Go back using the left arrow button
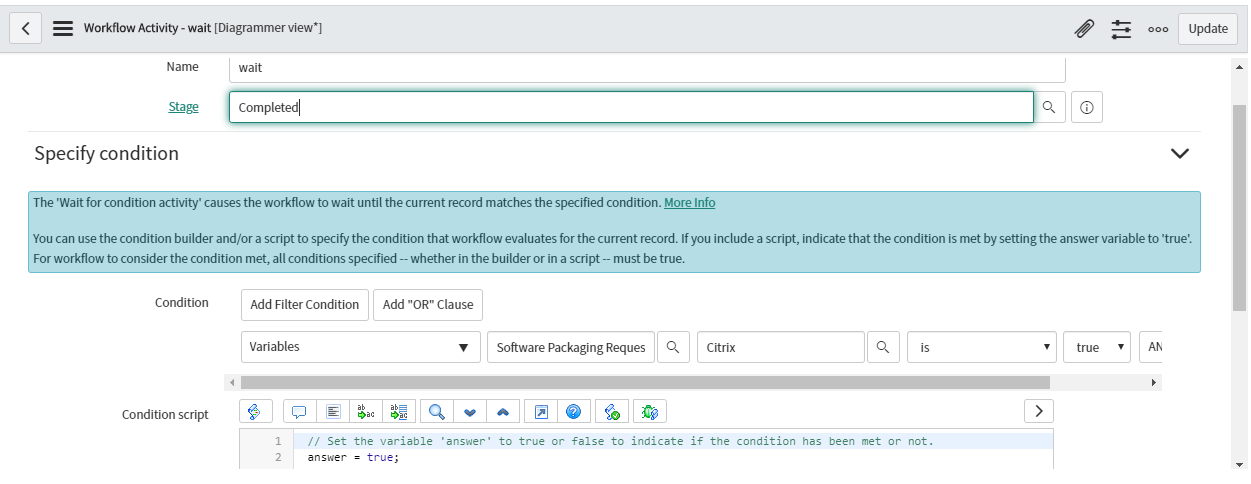 26,28
